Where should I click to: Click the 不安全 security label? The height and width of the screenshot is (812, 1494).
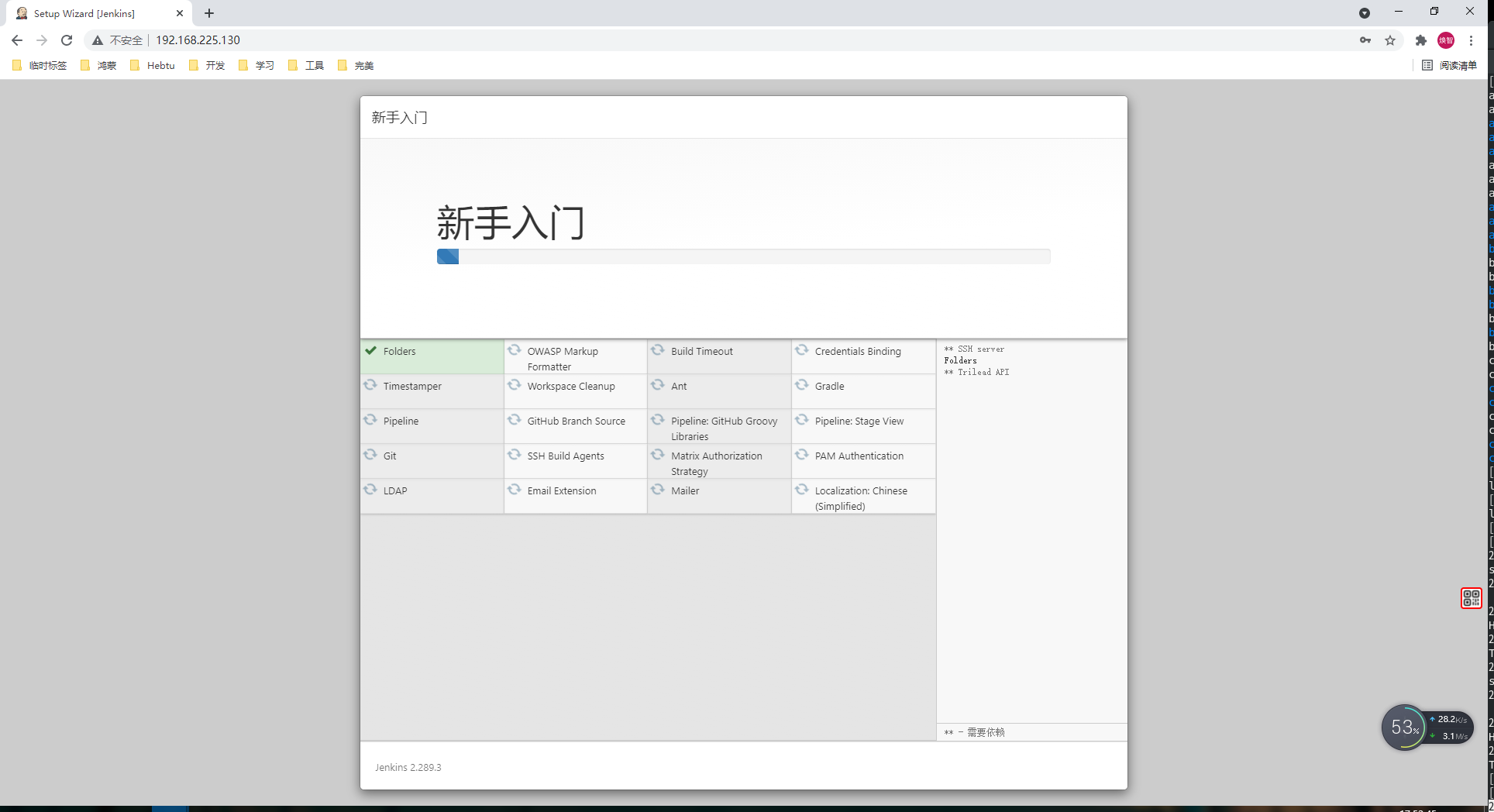click(x=126, y=40)
